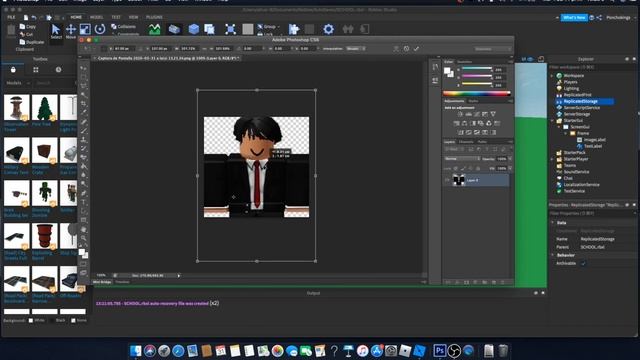The width and height of the screenshot is (640, 360).
Task: Open OBS from the Dock
Action: coord(454,350)
